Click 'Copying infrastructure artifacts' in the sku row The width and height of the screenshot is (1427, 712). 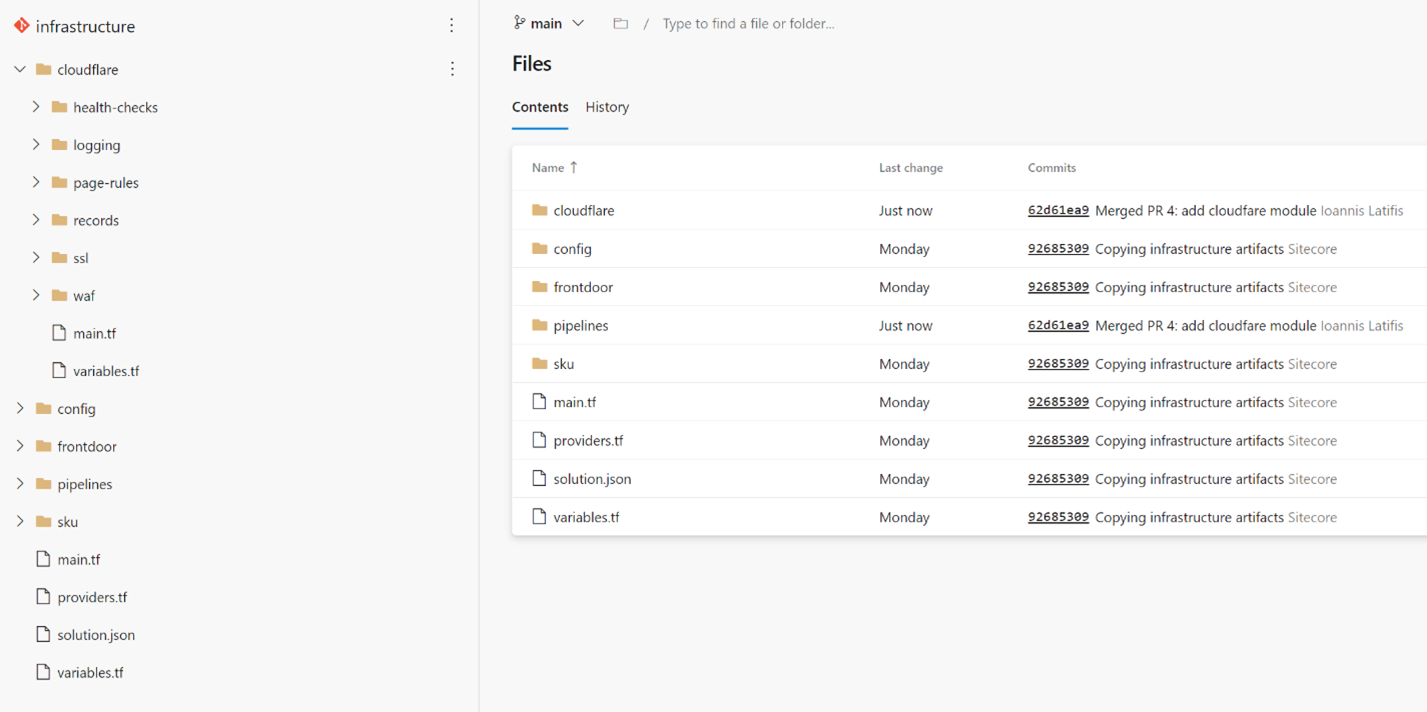pyautogui.click(x=1189, y=363)
